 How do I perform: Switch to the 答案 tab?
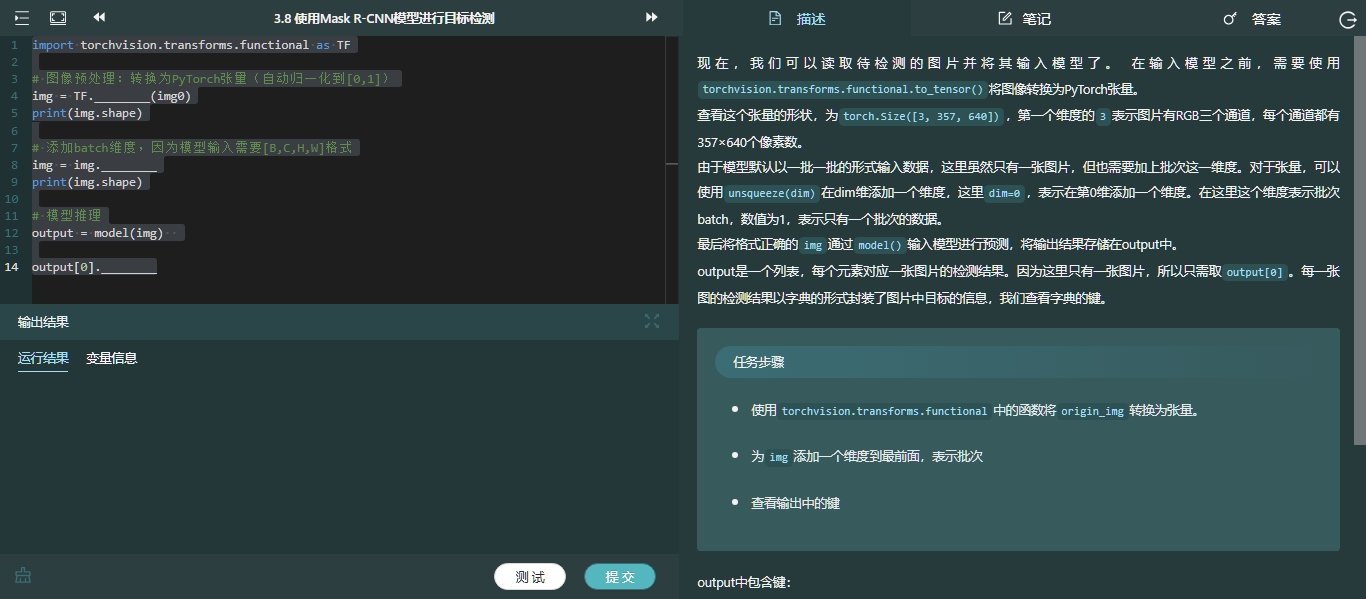1252,18
